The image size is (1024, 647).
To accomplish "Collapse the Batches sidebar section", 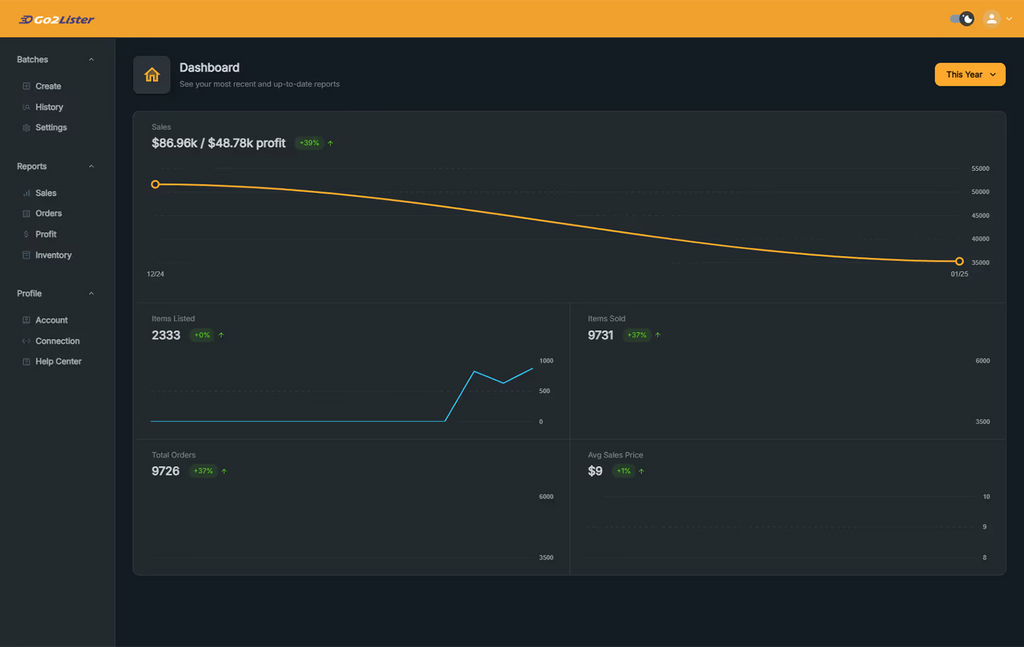I will coord(91,60).
